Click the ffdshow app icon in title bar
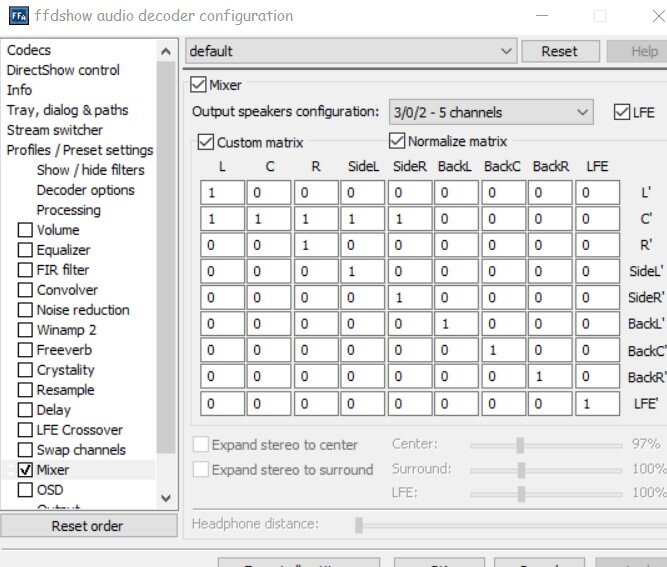This screenshot has height=567, width=667. pyautogui.click(x=19, y=16)
